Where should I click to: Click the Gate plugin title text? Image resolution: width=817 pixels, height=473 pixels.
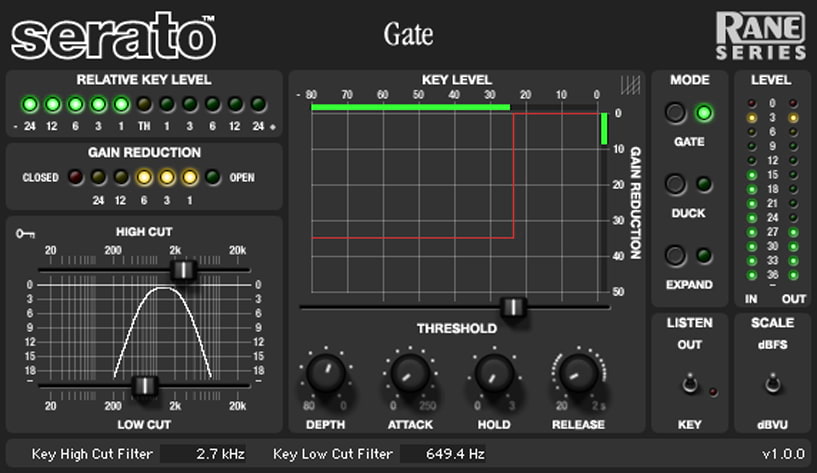408,35
